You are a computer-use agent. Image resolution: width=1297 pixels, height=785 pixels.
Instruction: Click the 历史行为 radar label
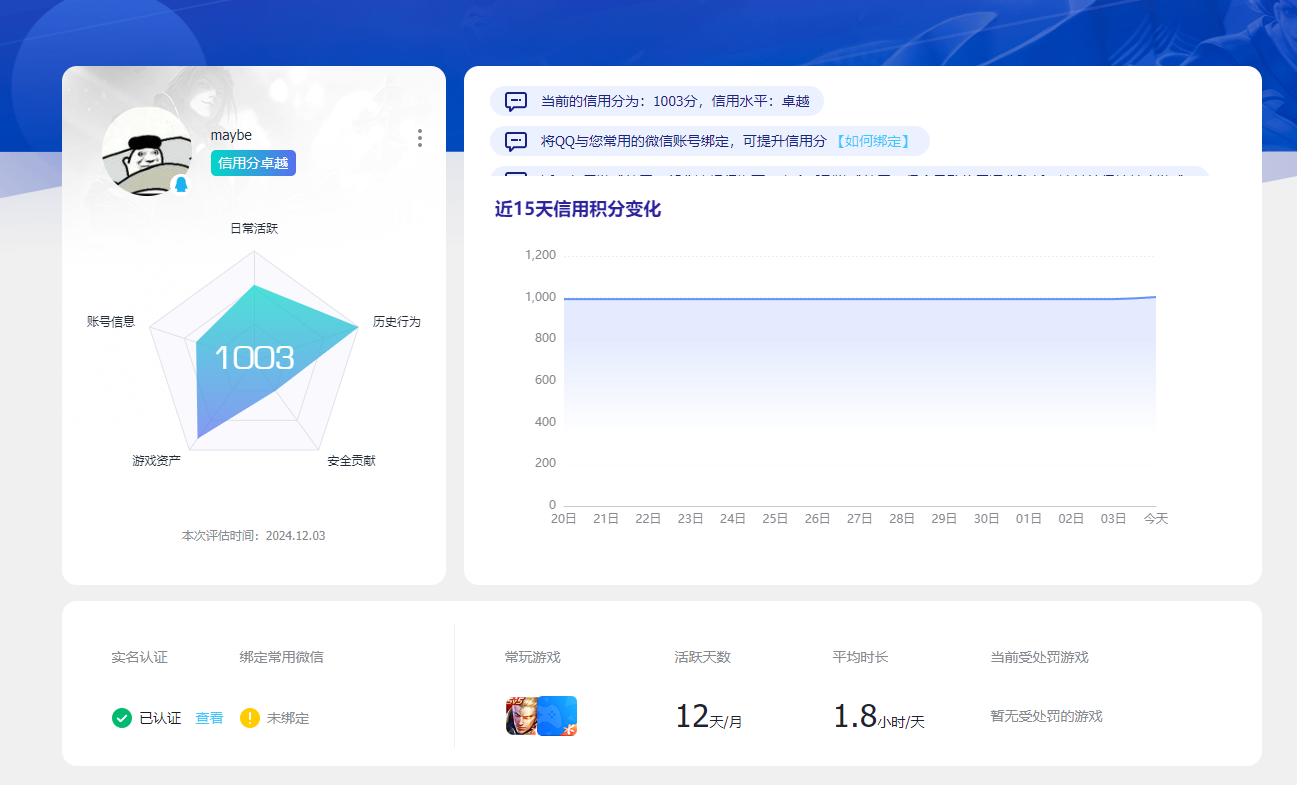tap(397, 321)
